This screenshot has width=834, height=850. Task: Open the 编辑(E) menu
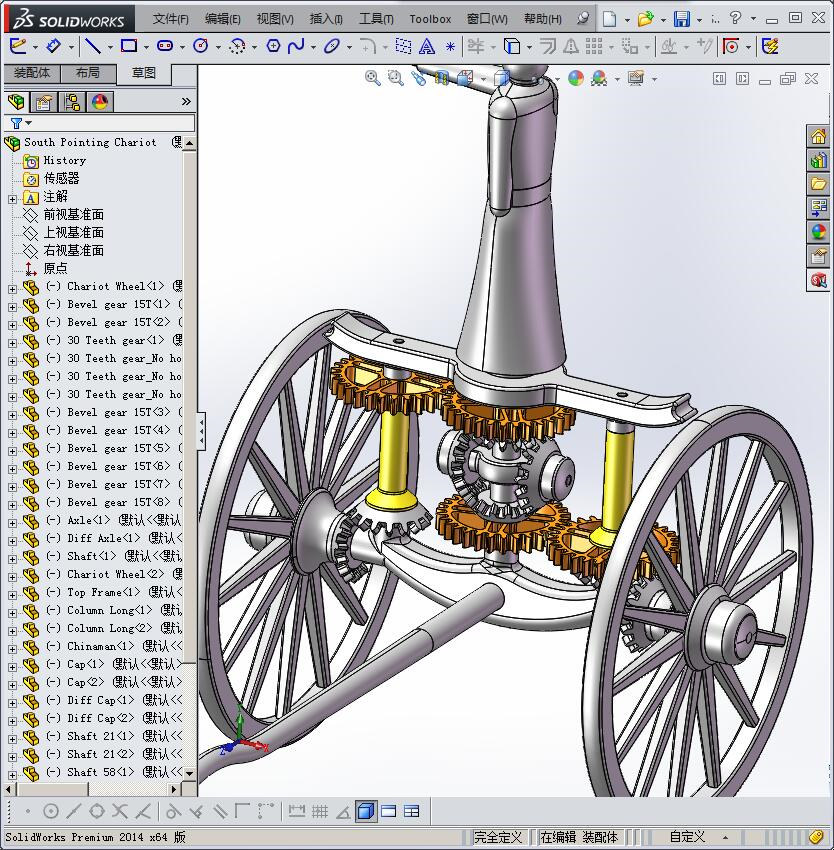tap(222, 19)
